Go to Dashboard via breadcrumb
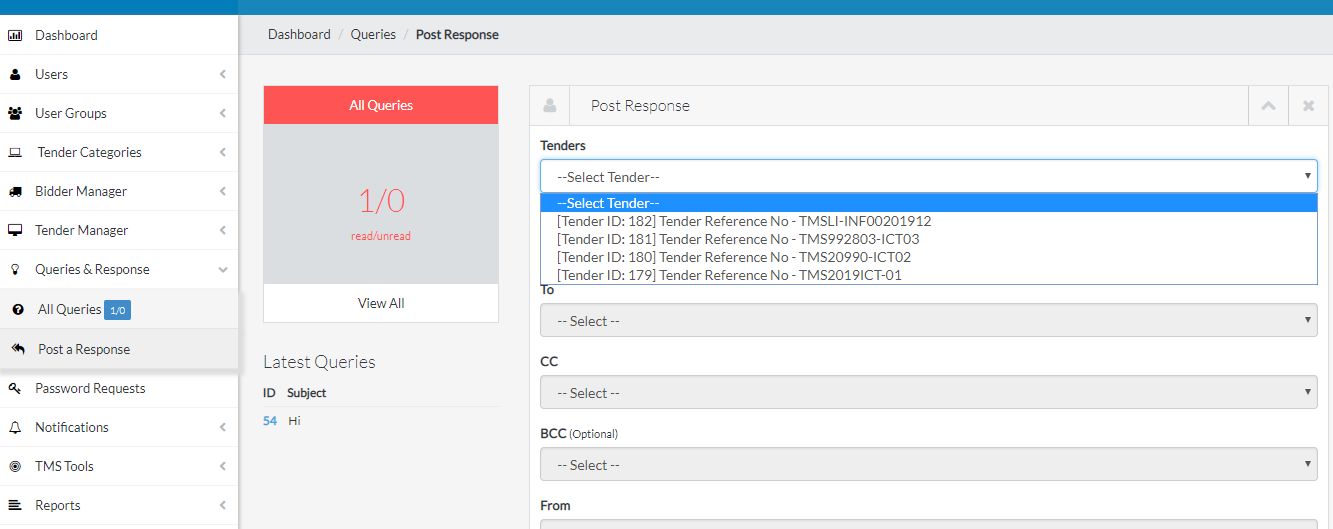This screenshot has height=529, width=1333. [299, 34]
